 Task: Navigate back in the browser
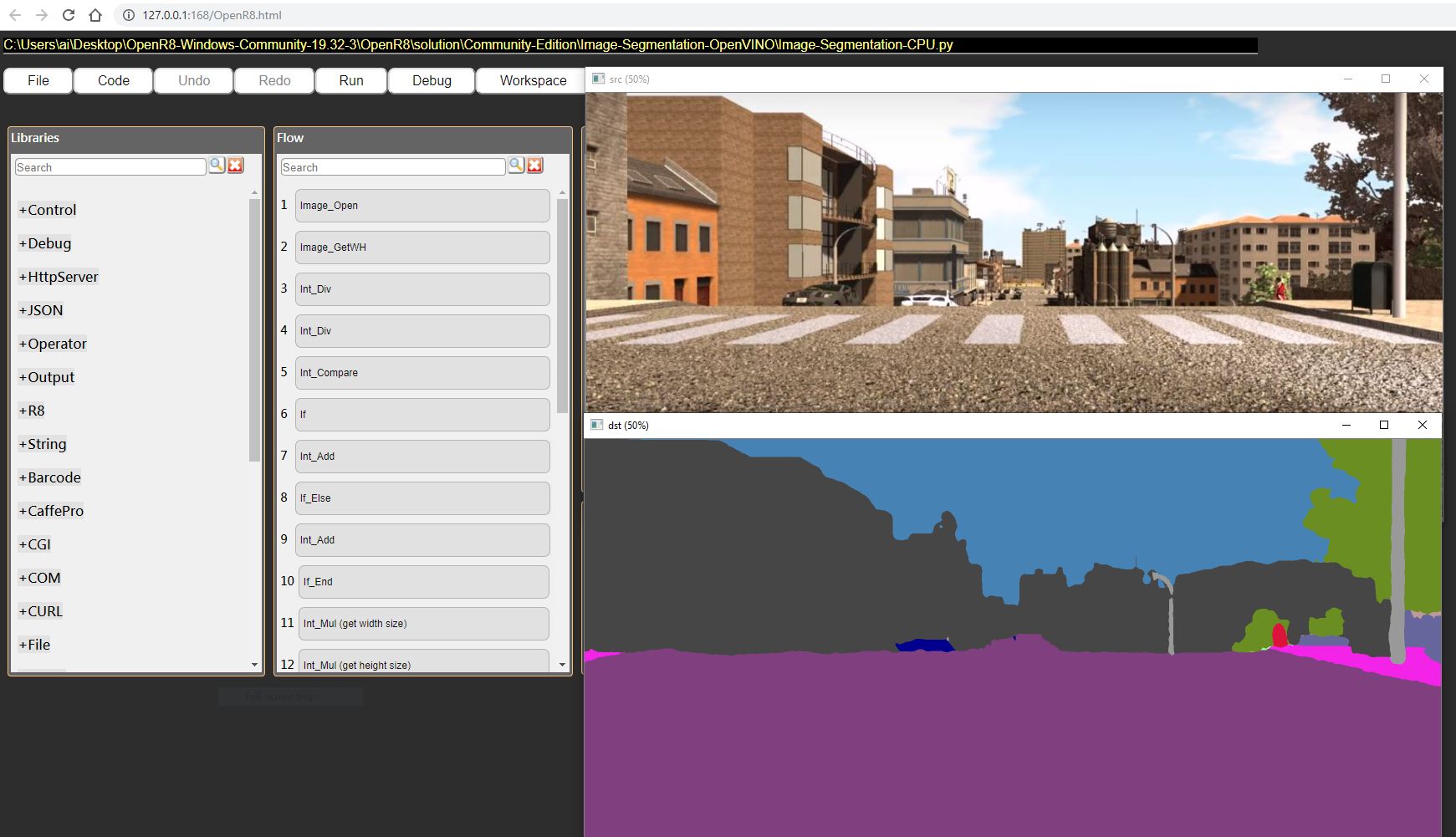click(15, 15)
